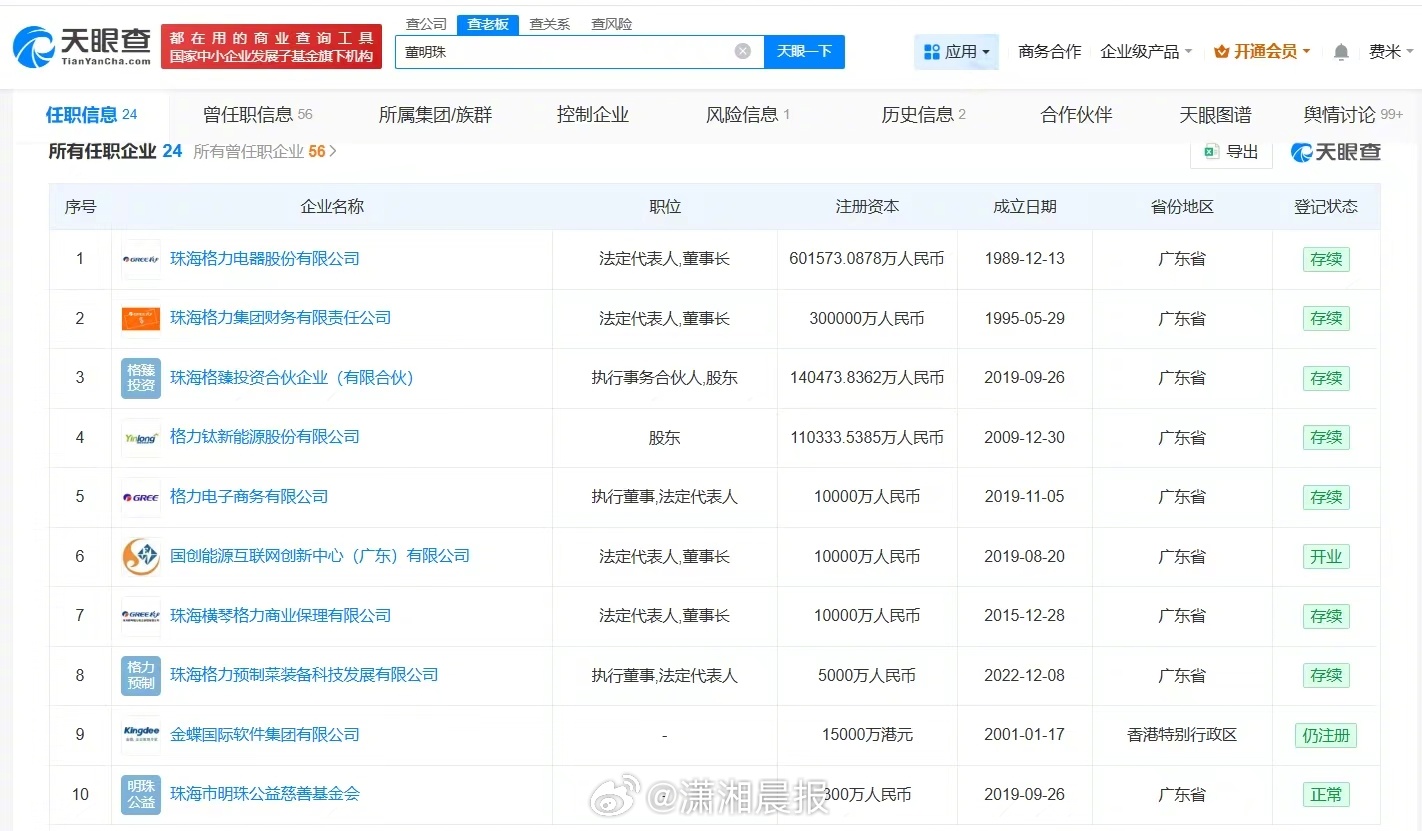Select the 明珠公益 logo image
The height and width of the screenshot is (831, 1422).
140,794
